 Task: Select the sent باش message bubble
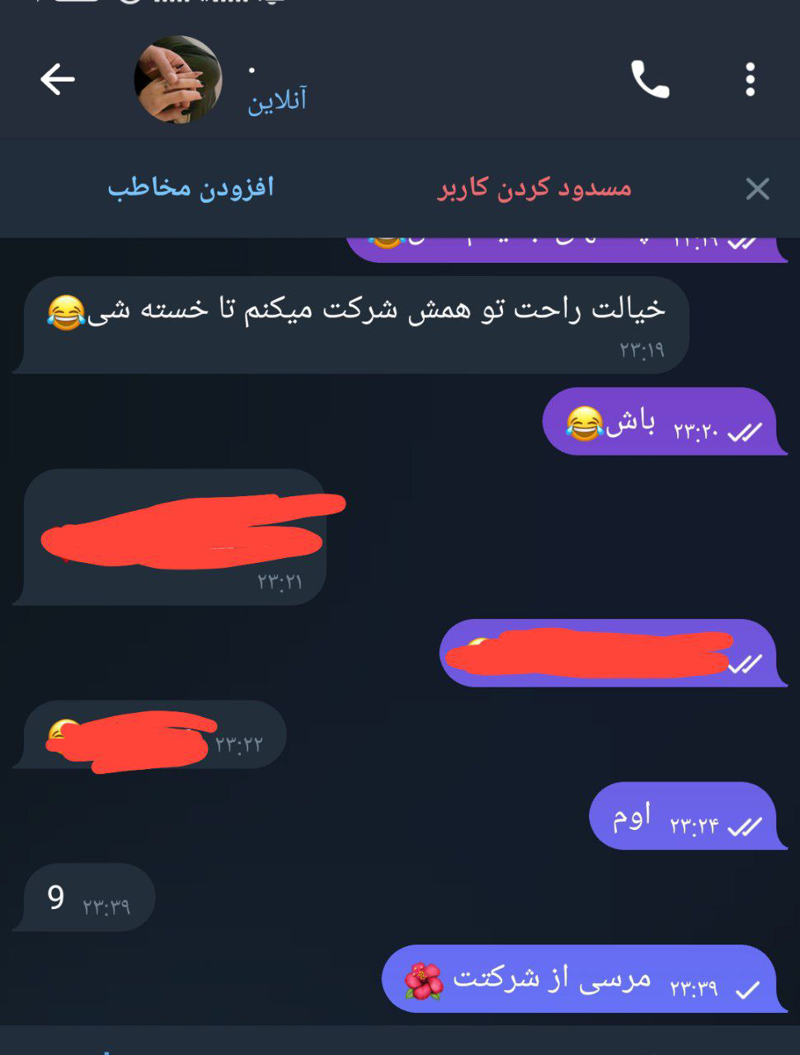click(x=664, y=422)
